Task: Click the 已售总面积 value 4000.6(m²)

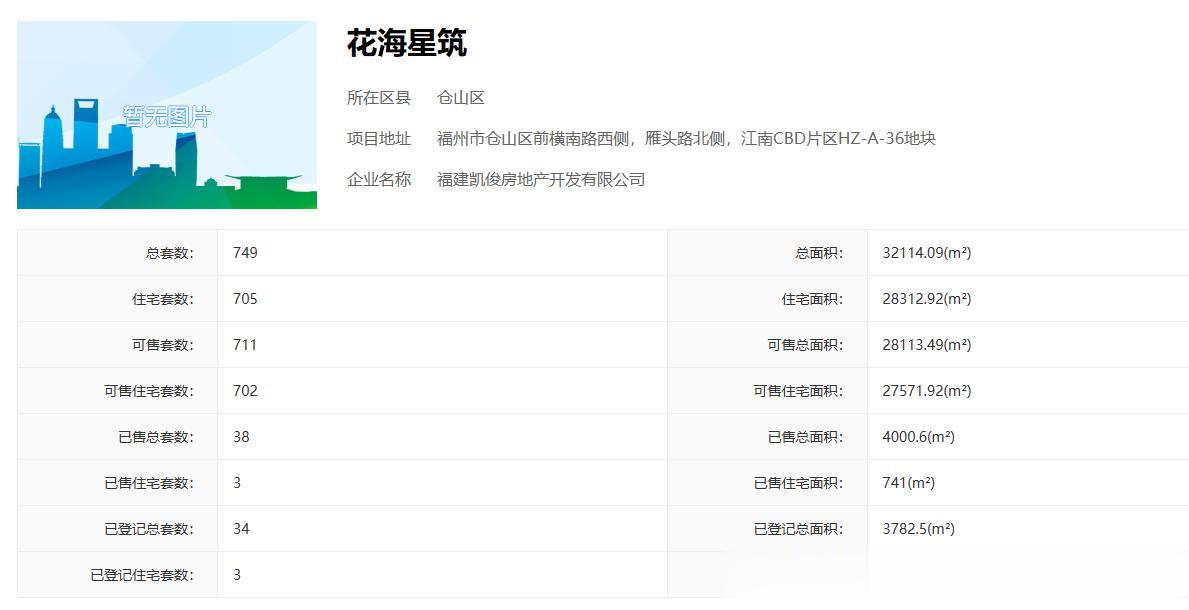Action: click(919, 437)
